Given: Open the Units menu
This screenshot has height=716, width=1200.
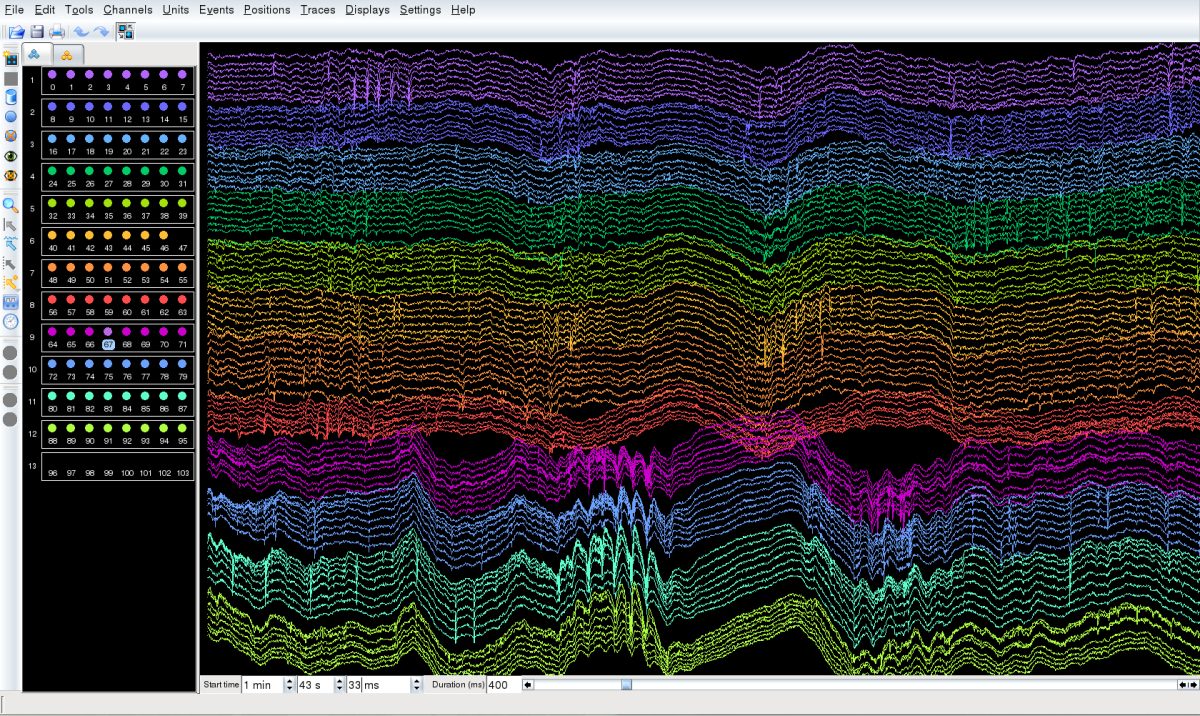Looking at the screenshot, I should pyautogui.click(x=175, y=10).
